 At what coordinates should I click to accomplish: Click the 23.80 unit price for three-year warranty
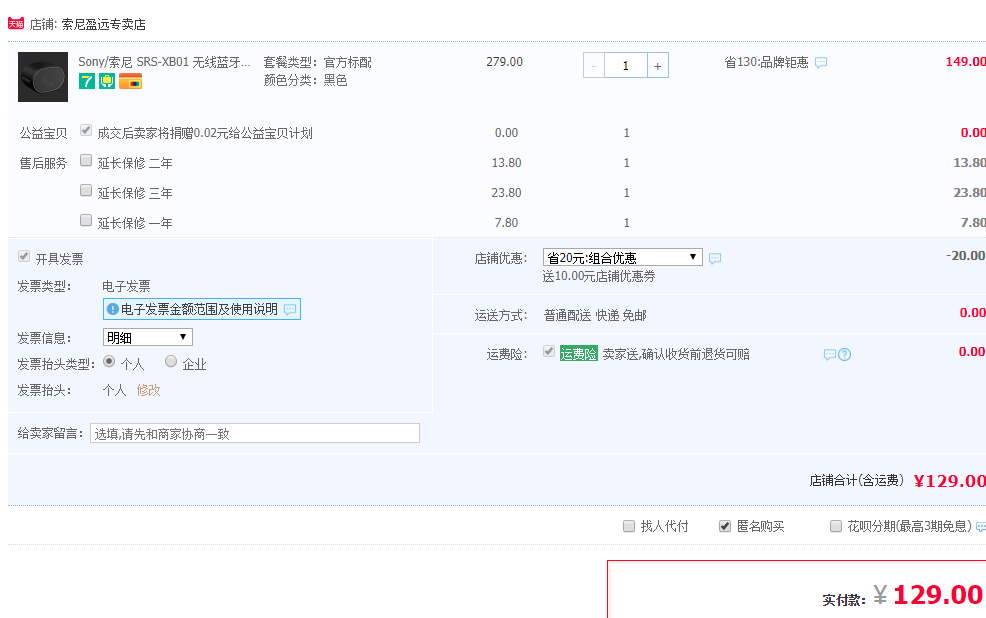tap(506, 193)
